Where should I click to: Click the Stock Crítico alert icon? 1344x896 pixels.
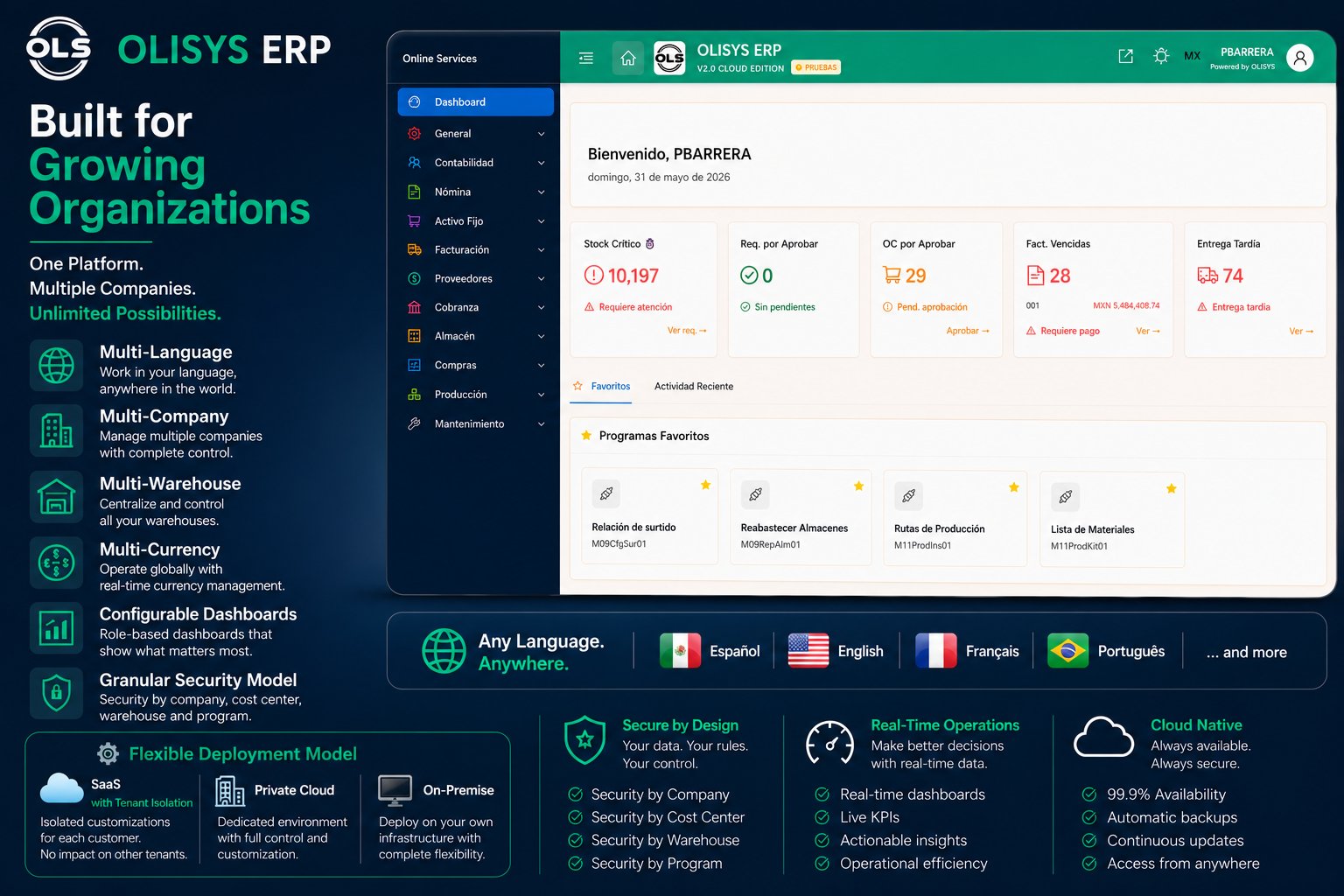tap(593, 276)
